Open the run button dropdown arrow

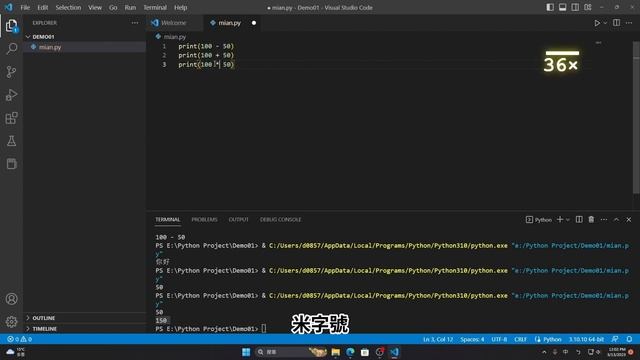[605, 23]
